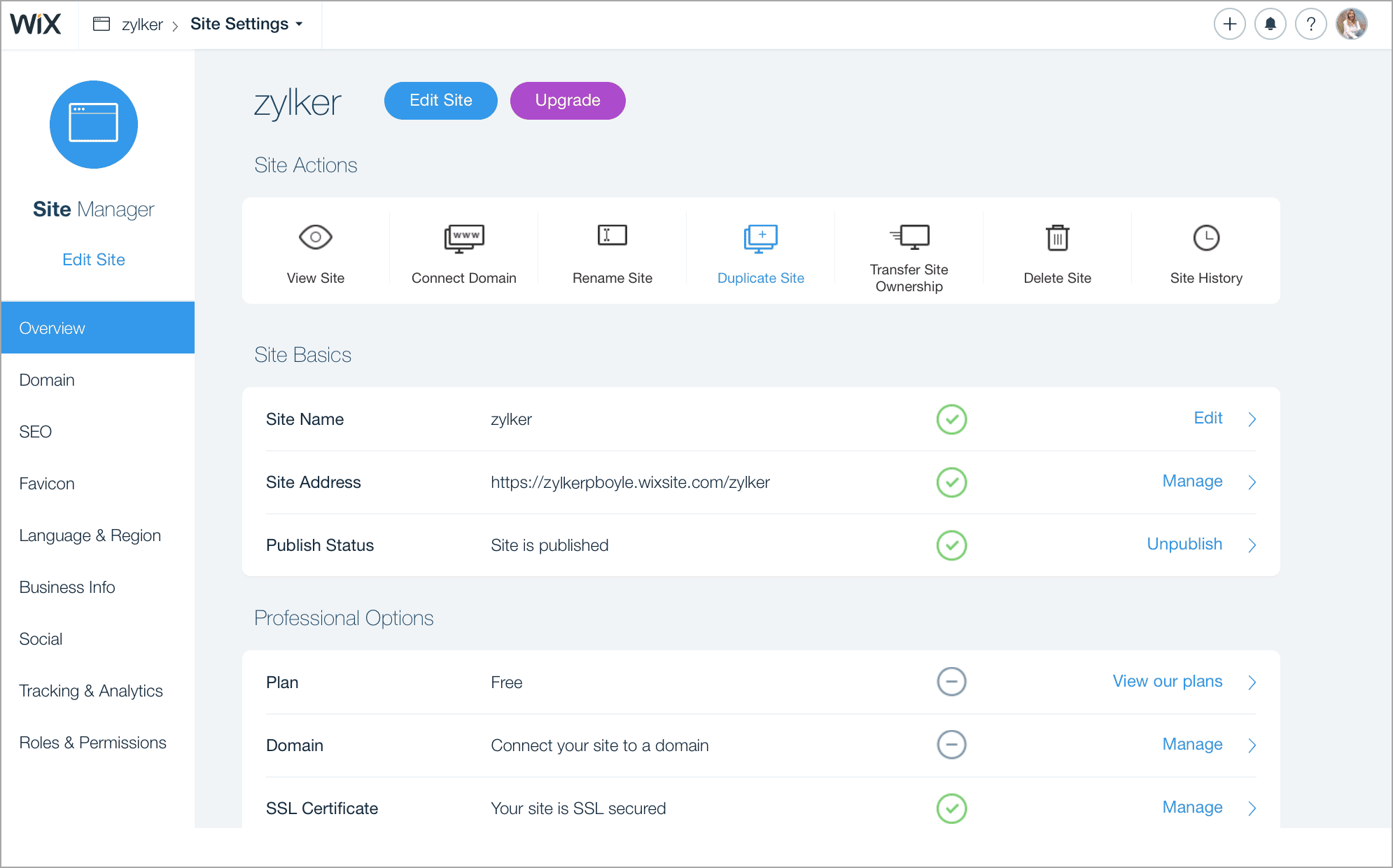Open the Site Settings dropdown
1393x868 pixels.
246,24
